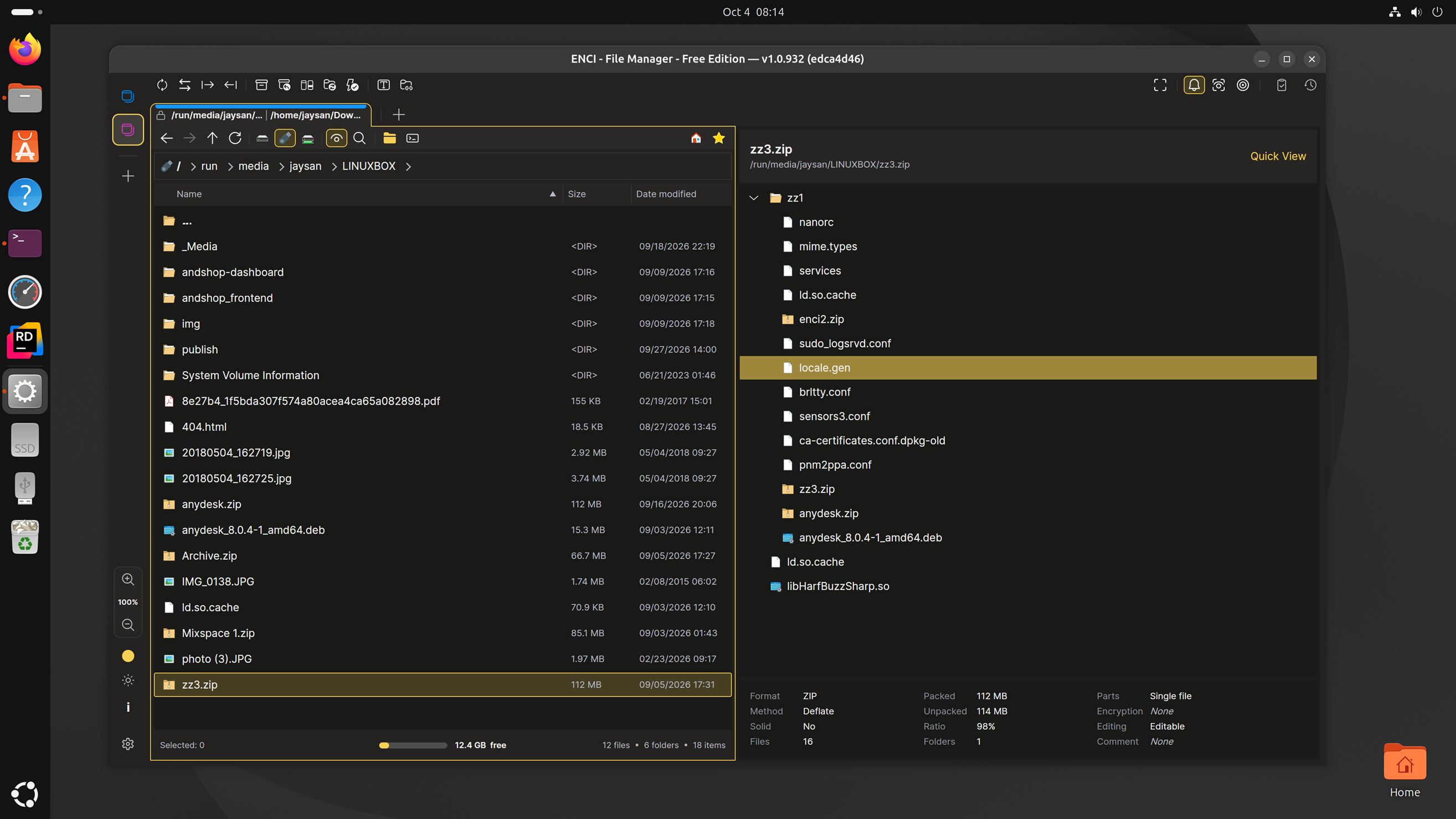Refresh the current folder listing
The width and height of the screenshot is (1456, 819).
[235, 138]
